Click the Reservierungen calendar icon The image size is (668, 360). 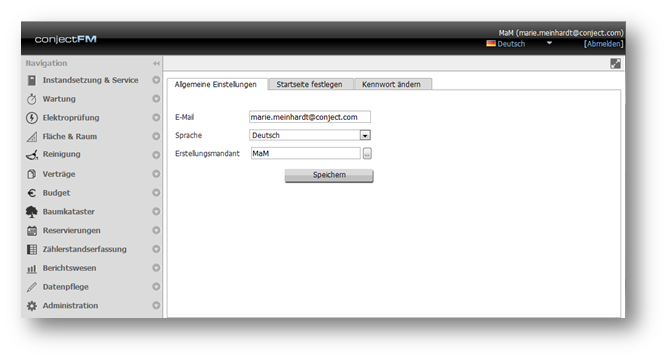32,230
